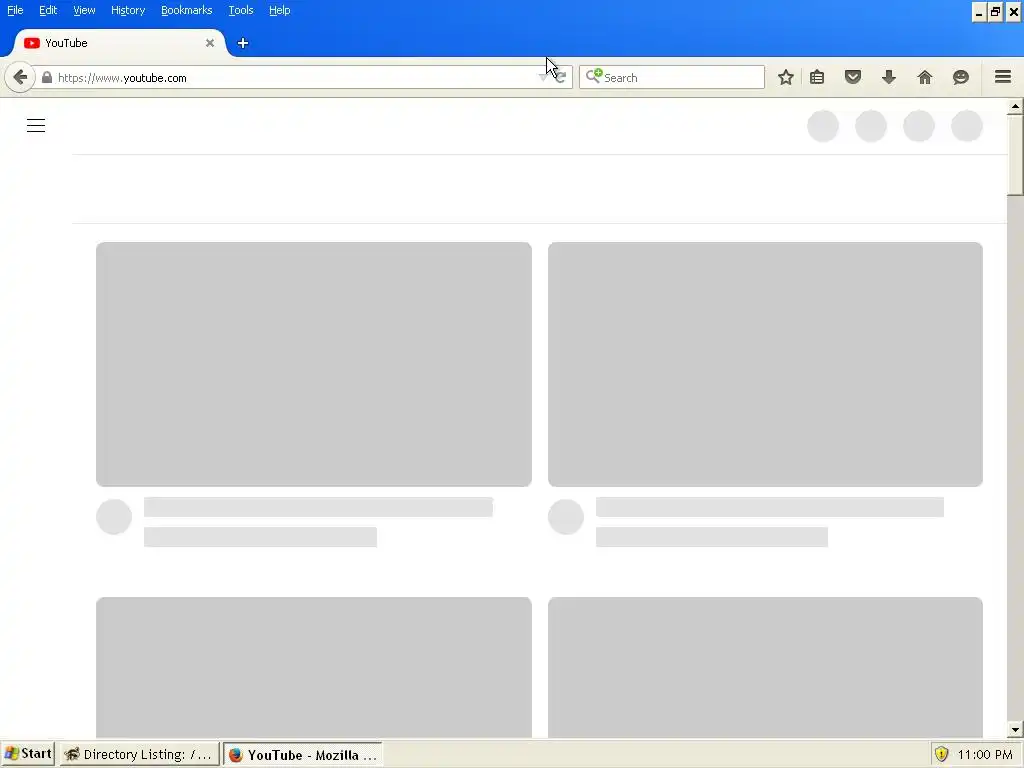
Task: Restore down the Firefox window
Action: click(995, 12)
